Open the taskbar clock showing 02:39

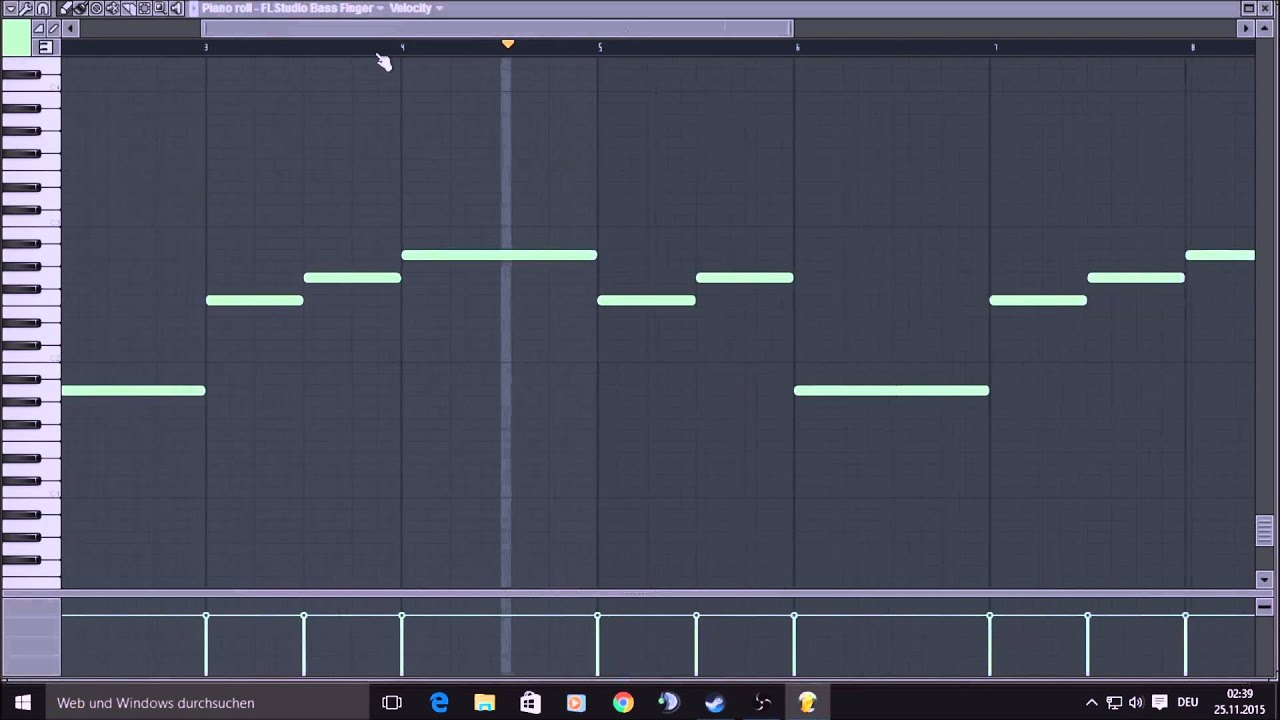point(1240,702)
